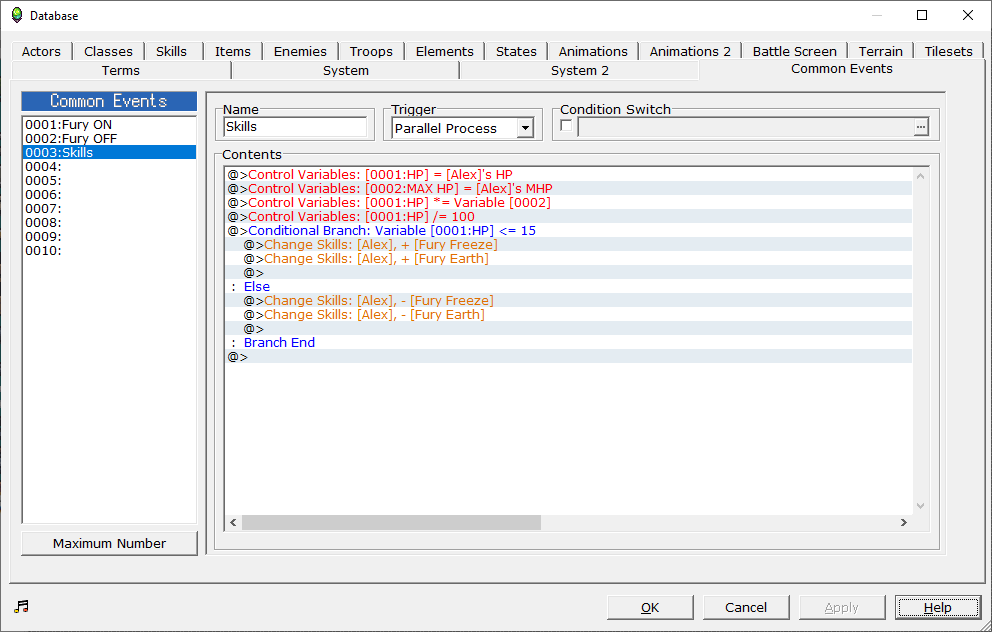The width and height of the screenshot is (992, 632).
Task: Open the Animations tab
Action: pos(593,51)
